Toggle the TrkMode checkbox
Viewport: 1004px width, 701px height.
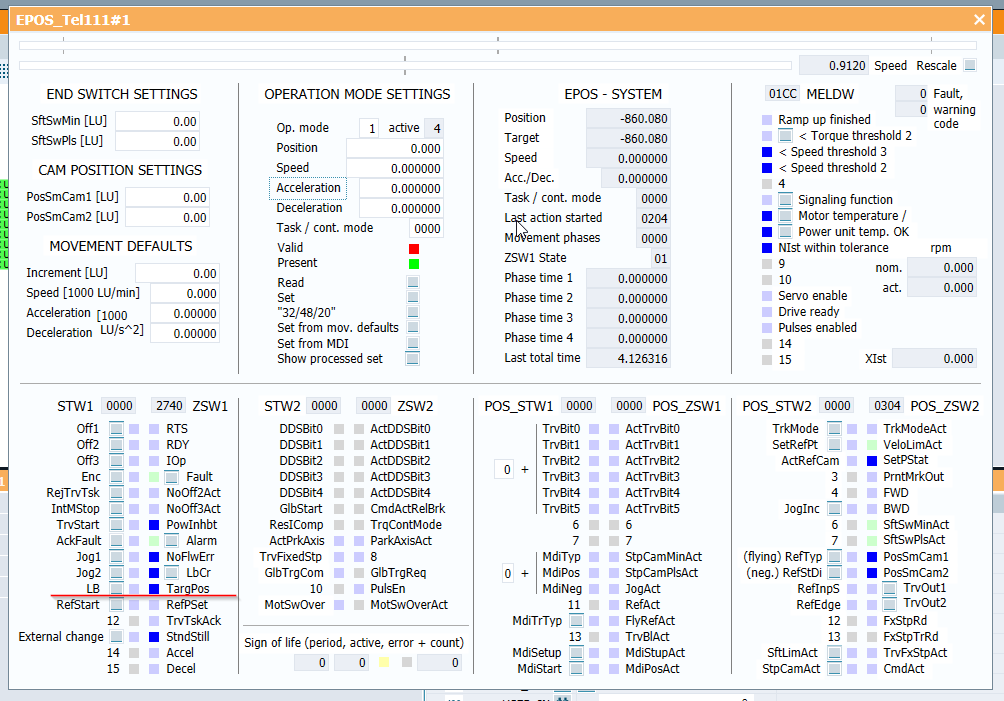[834, 428]
